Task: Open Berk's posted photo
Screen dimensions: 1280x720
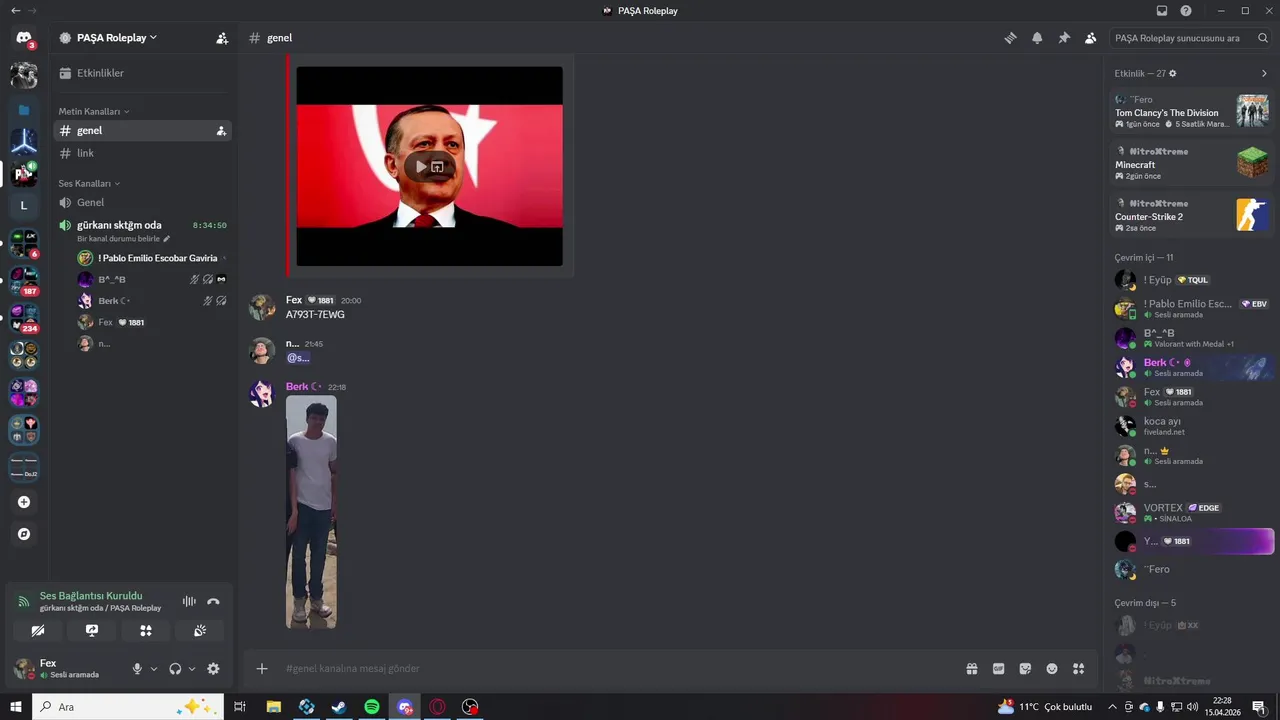Action: (x=311, y=512)
